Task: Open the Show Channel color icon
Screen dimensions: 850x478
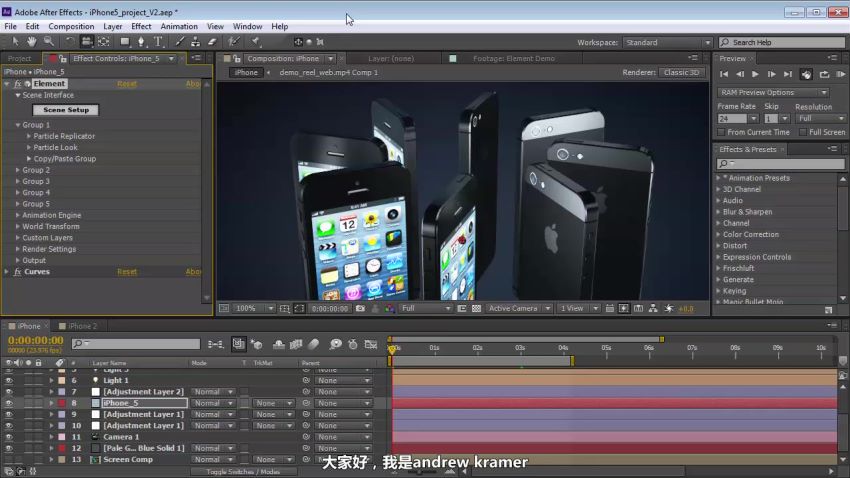Action: [390, 308]
